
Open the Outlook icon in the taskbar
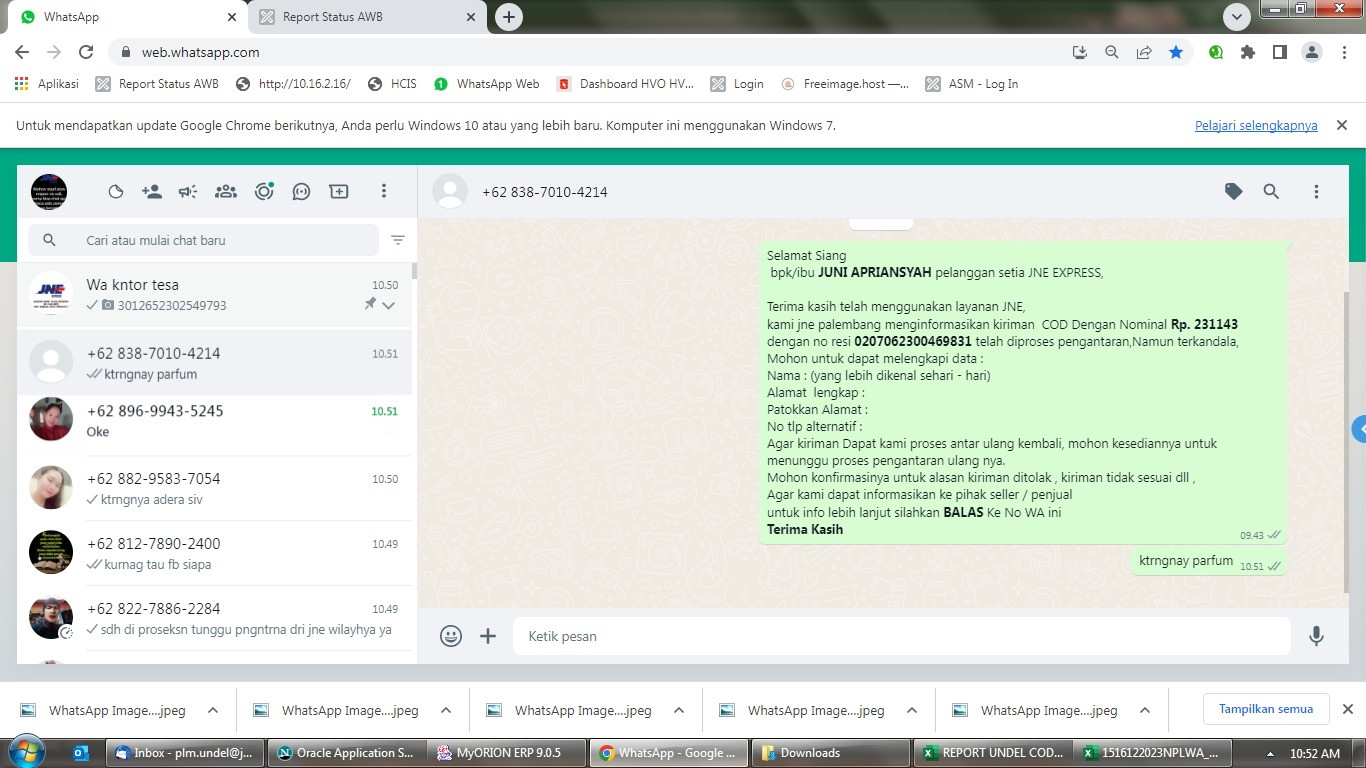82,753
